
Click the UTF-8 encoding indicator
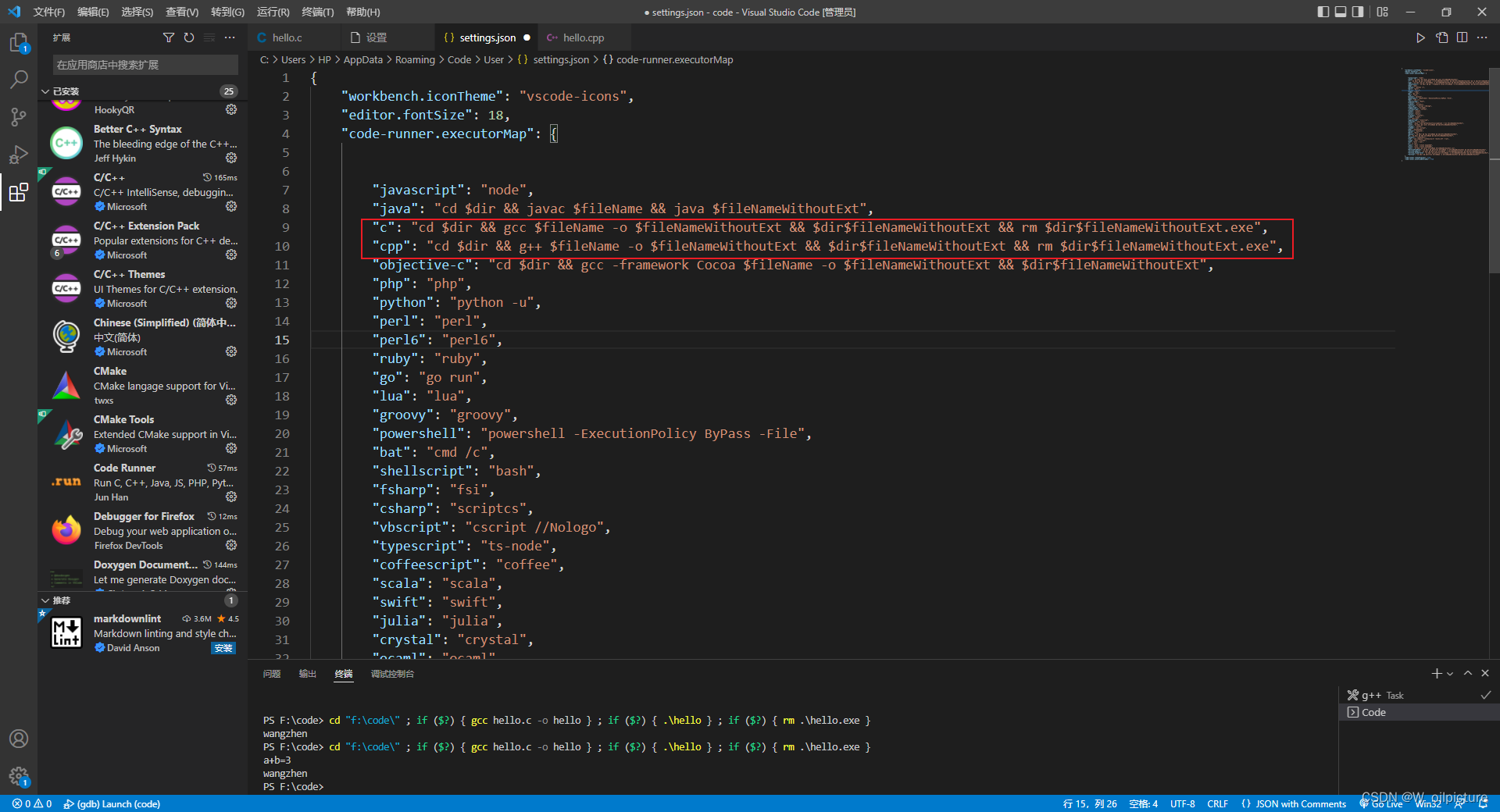[x=1182, y=803]
